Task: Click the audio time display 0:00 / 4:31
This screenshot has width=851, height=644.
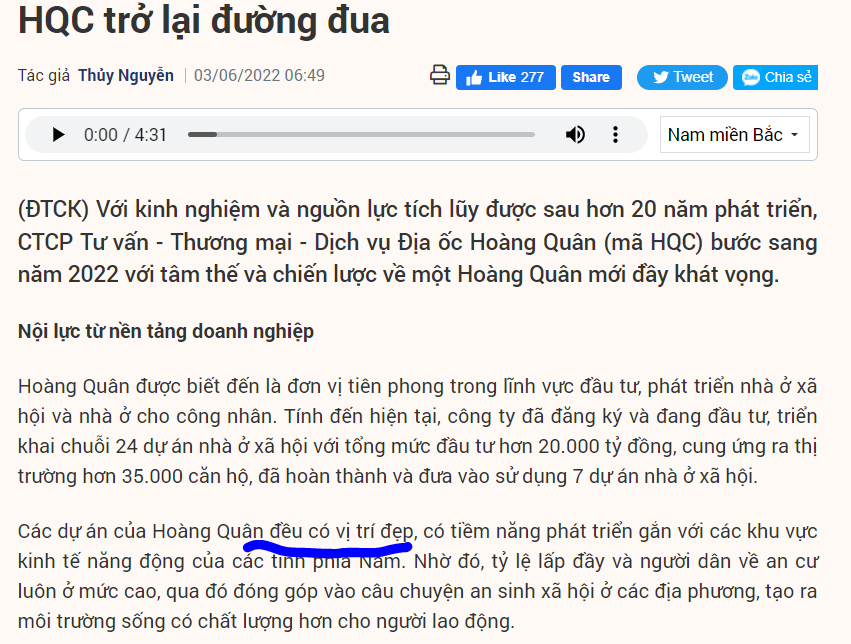Action: click(x=125, y=135)
